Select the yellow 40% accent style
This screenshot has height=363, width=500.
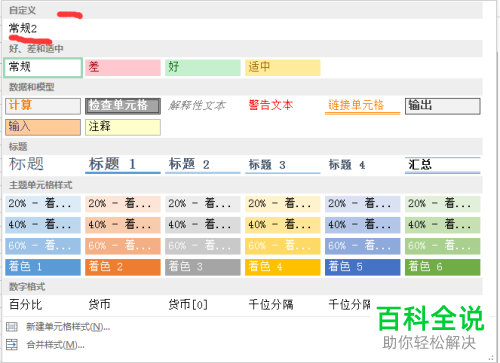point(283,225)
